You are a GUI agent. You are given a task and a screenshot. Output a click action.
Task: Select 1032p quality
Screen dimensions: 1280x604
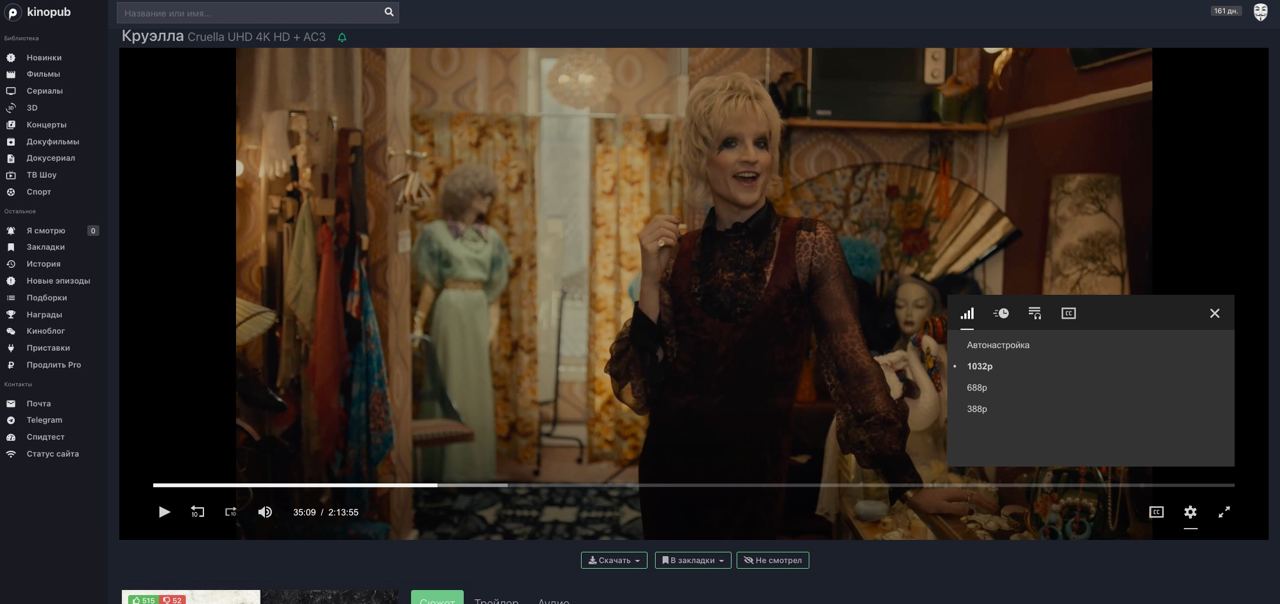pos(980,366)
